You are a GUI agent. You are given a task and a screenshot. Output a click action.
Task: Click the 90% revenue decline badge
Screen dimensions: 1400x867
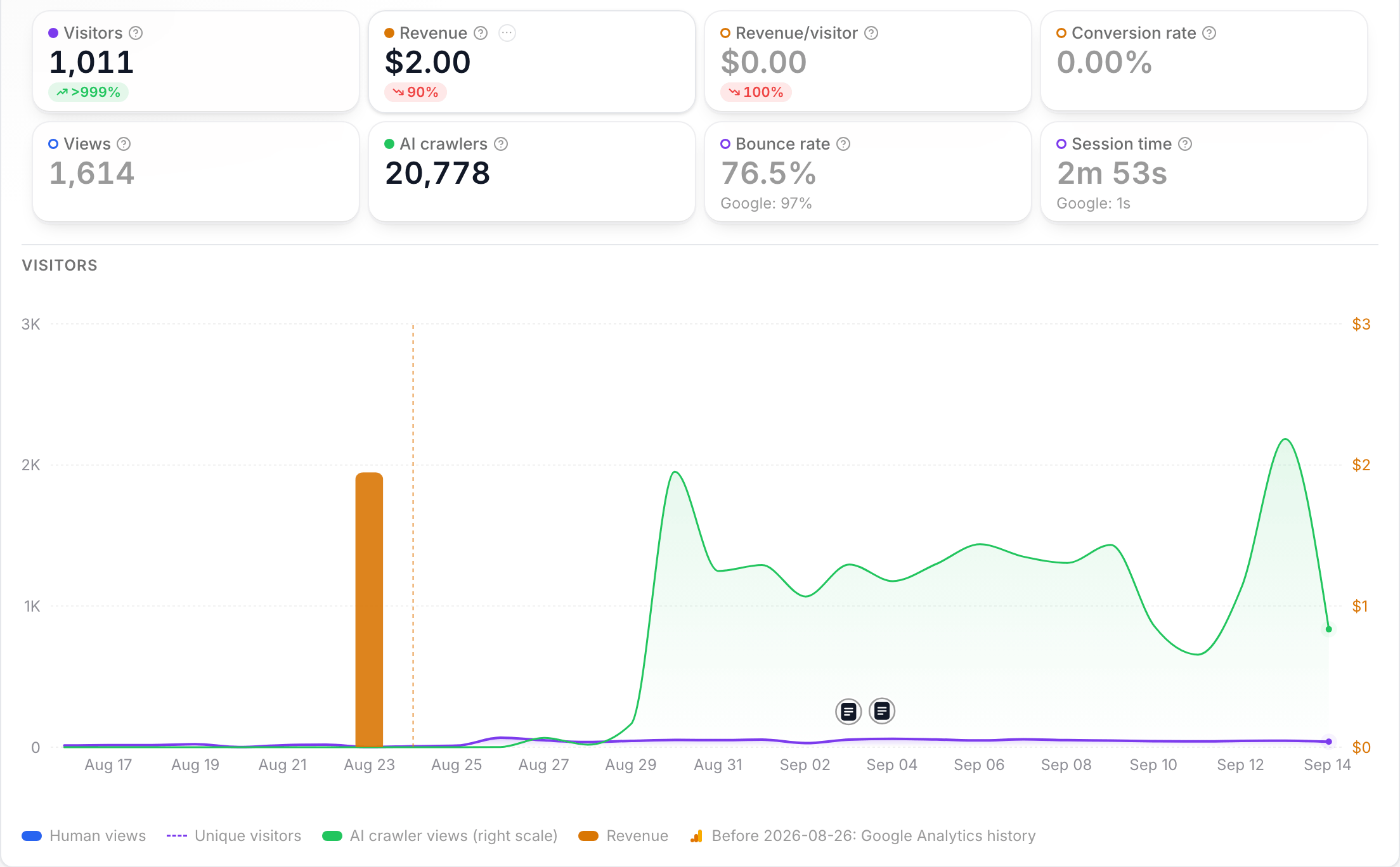[x=415, y=93]
